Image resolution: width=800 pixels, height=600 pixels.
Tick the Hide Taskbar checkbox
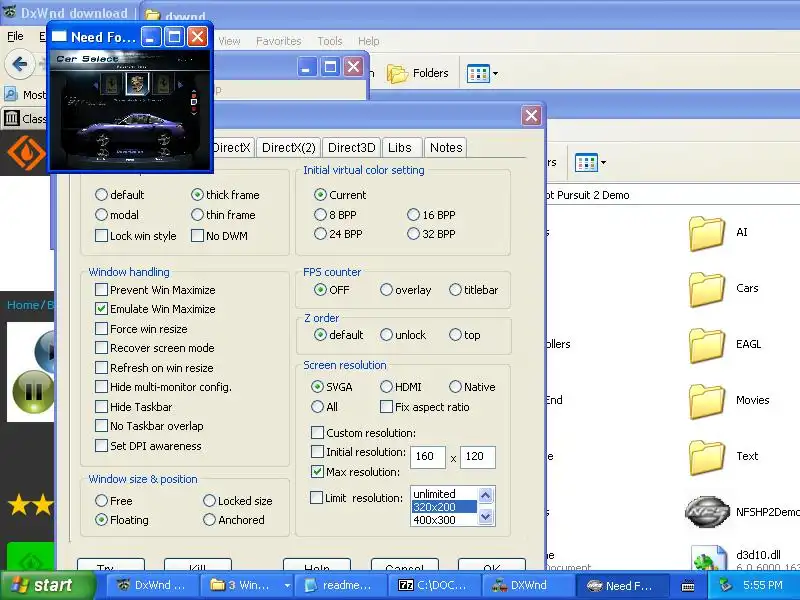click(x=101, y=407)
